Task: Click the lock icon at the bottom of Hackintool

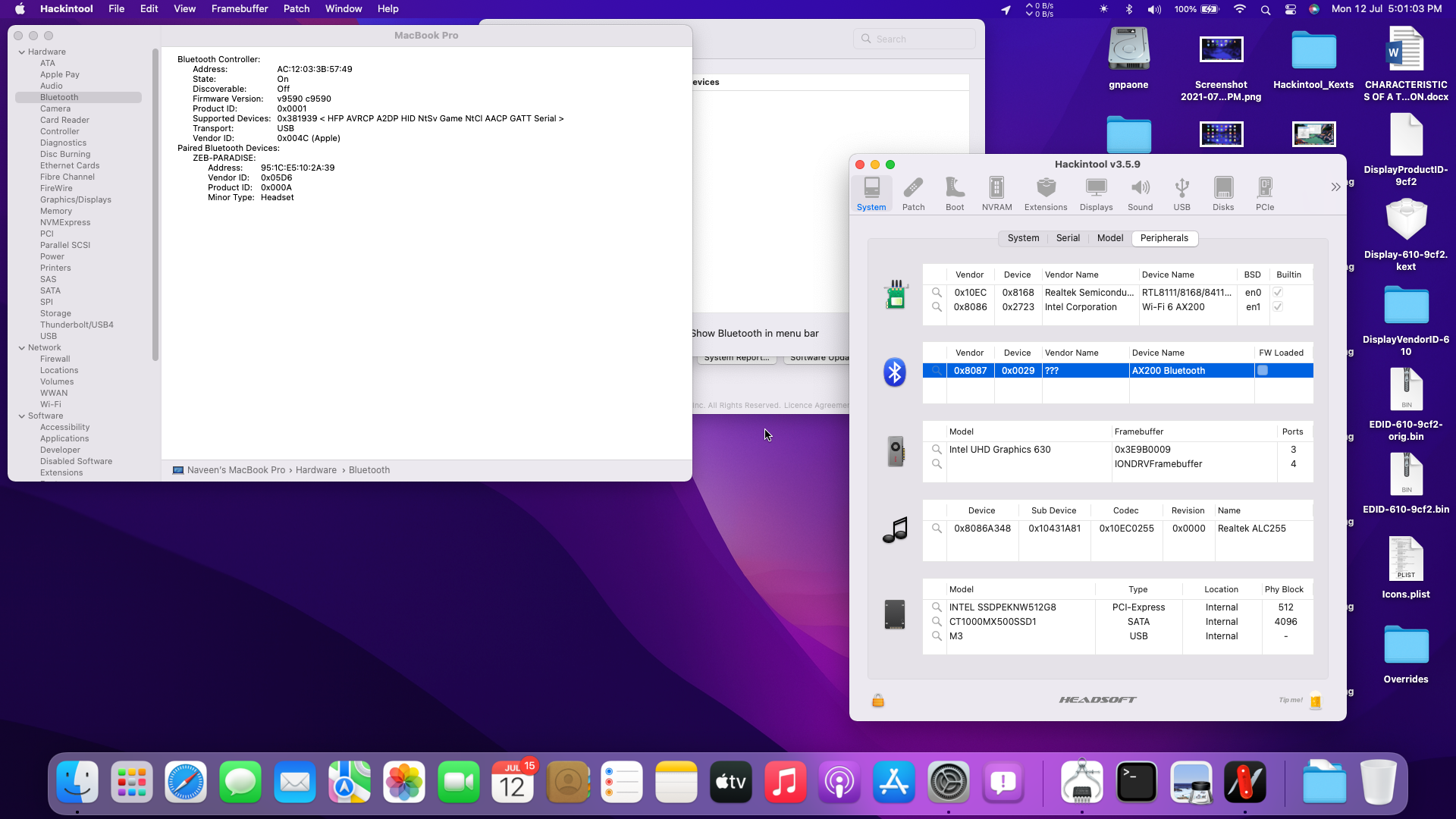Action: click(879, 700)
